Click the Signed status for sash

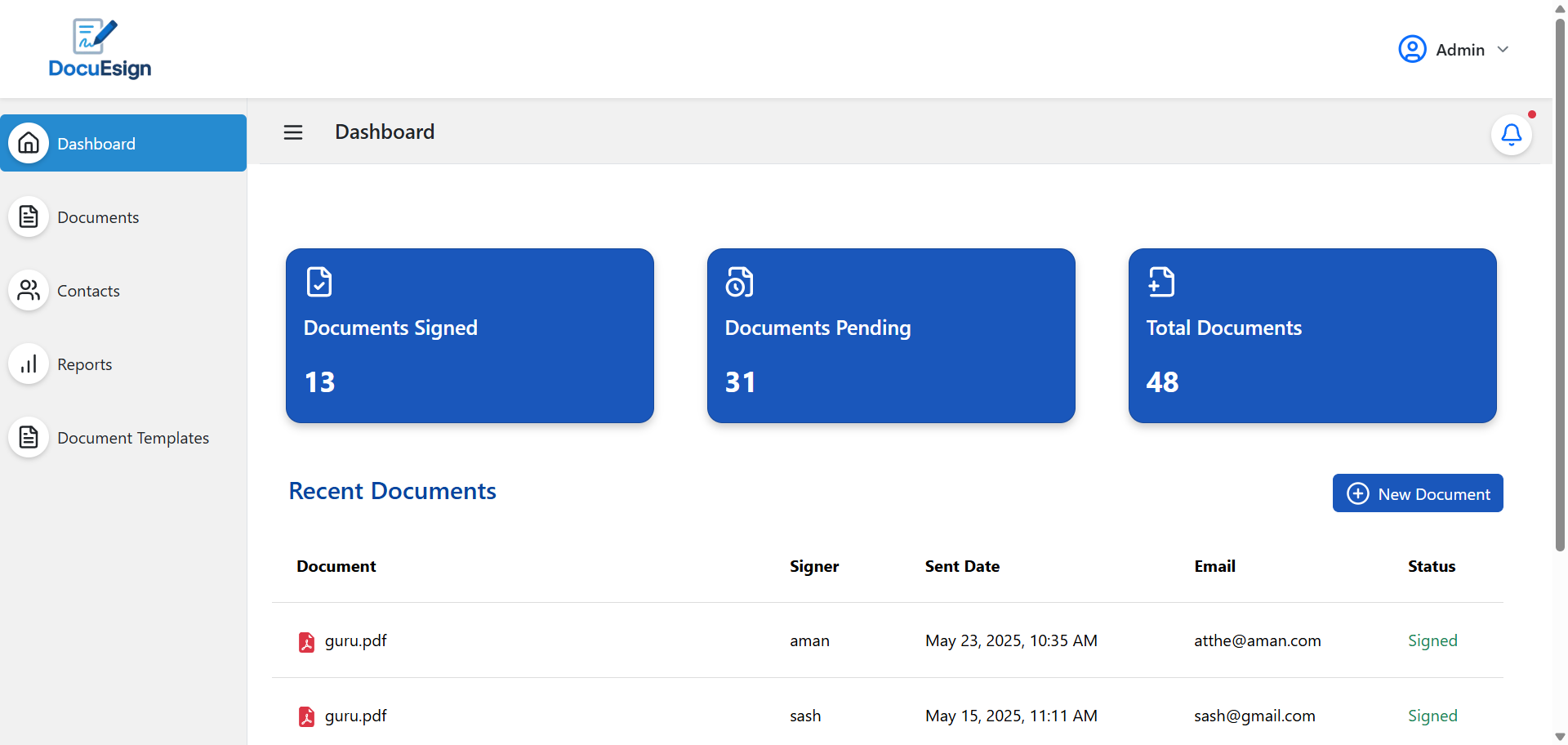click(x=1432, y=716)
